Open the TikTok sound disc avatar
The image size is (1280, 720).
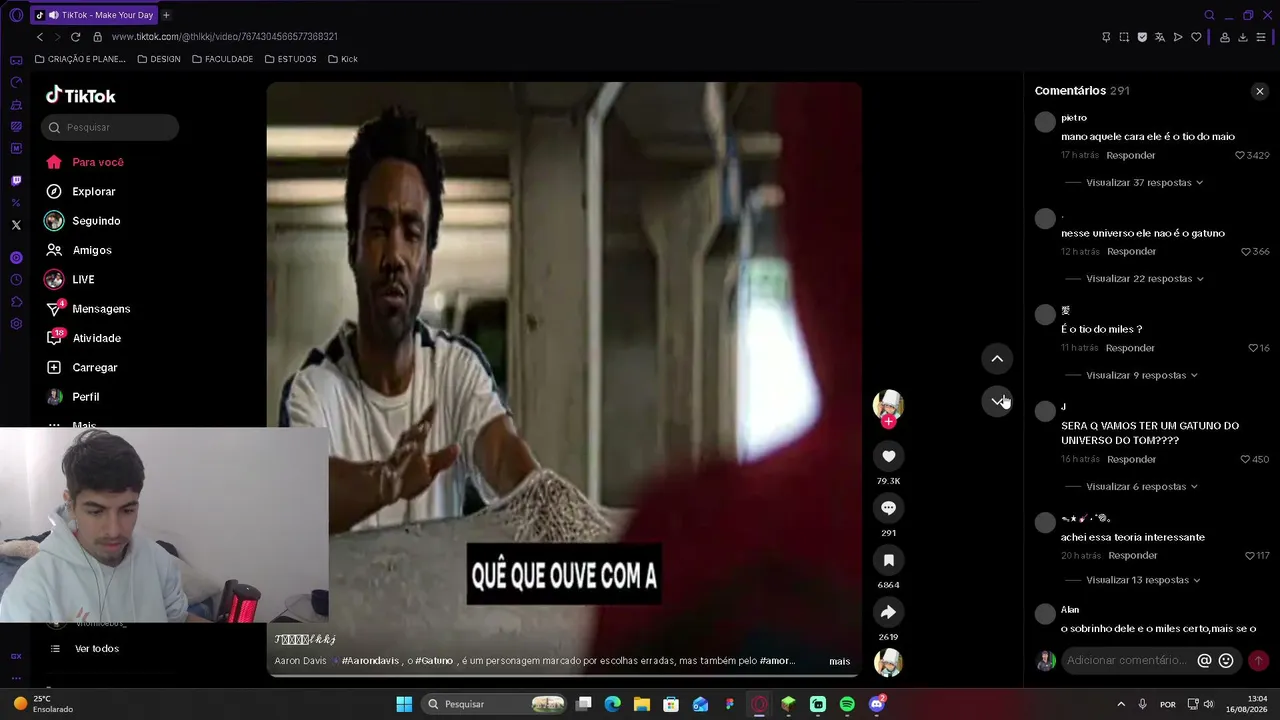click(x=888, y=663)
